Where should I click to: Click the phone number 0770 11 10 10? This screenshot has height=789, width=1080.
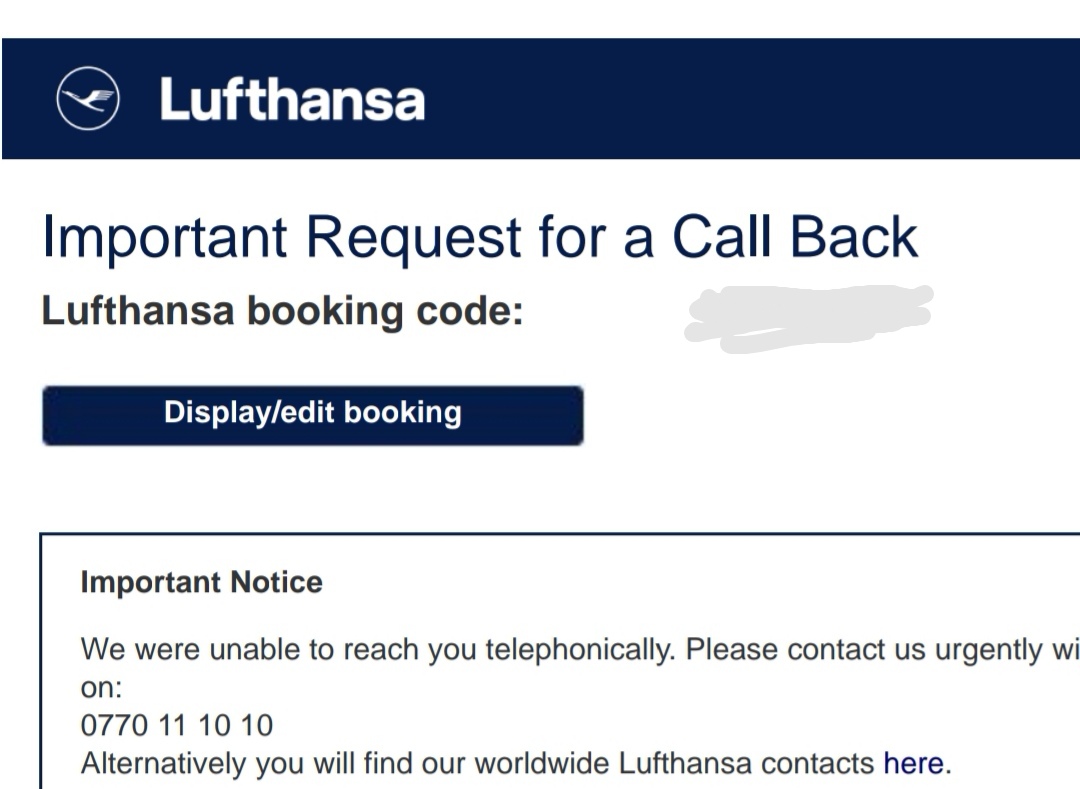point(177,725)
